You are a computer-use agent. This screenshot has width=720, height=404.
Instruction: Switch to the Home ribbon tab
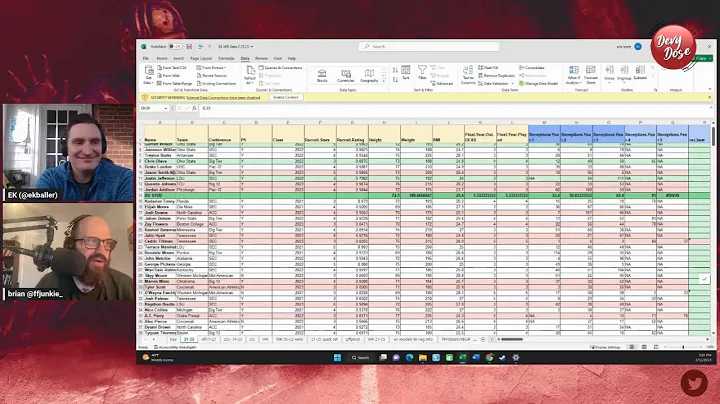[x=162, y=58]
